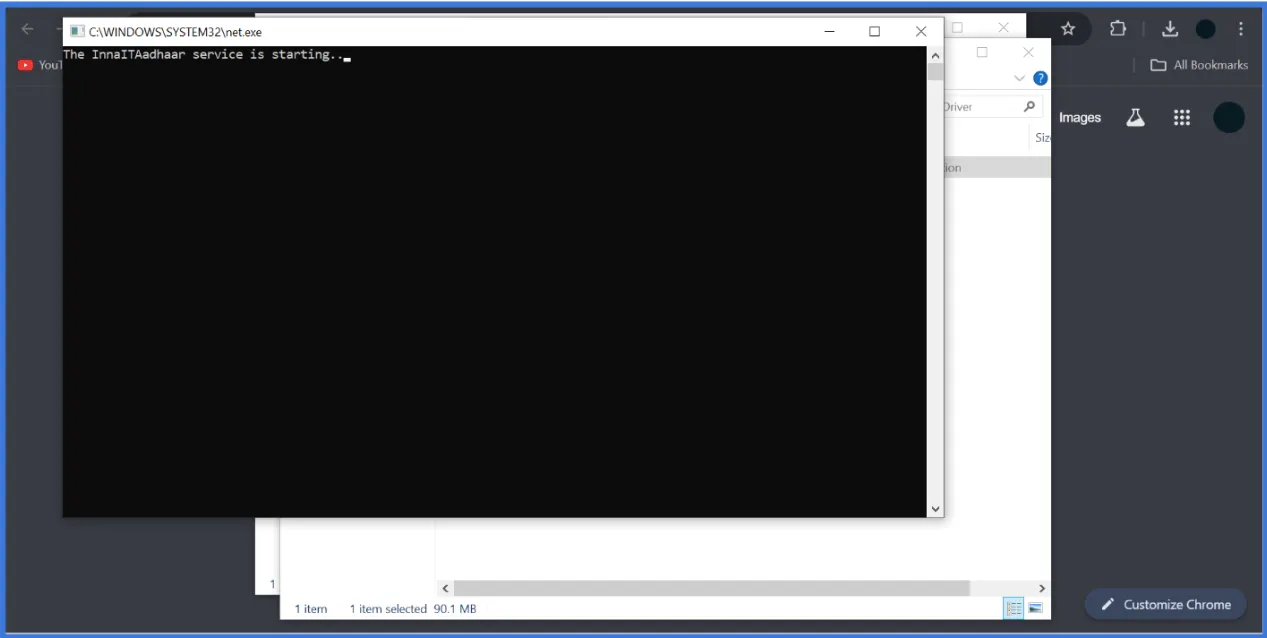Click '1 item selected 90.1 MB' status text
Screen dimensions: 1267x638
pyautogui.click(x=413, y=609)
